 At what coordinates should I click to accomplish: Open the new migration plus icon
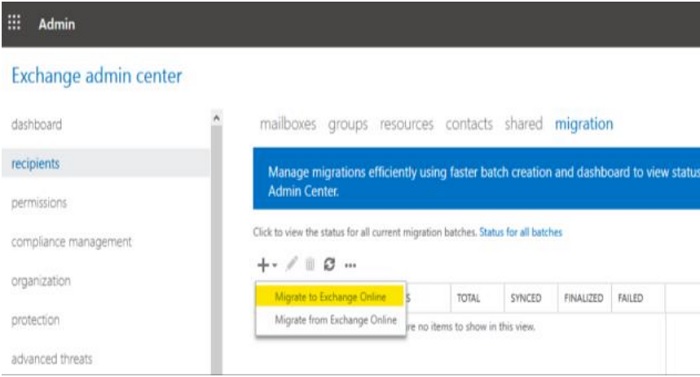coord(263,265)
